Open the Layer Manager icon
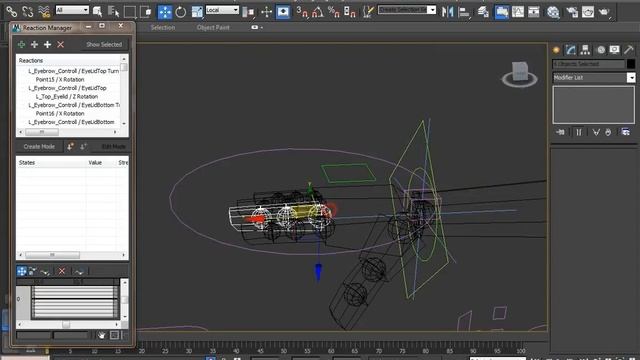Image resolution: width=640 pixels, height=360 pixels. (483, 12)
